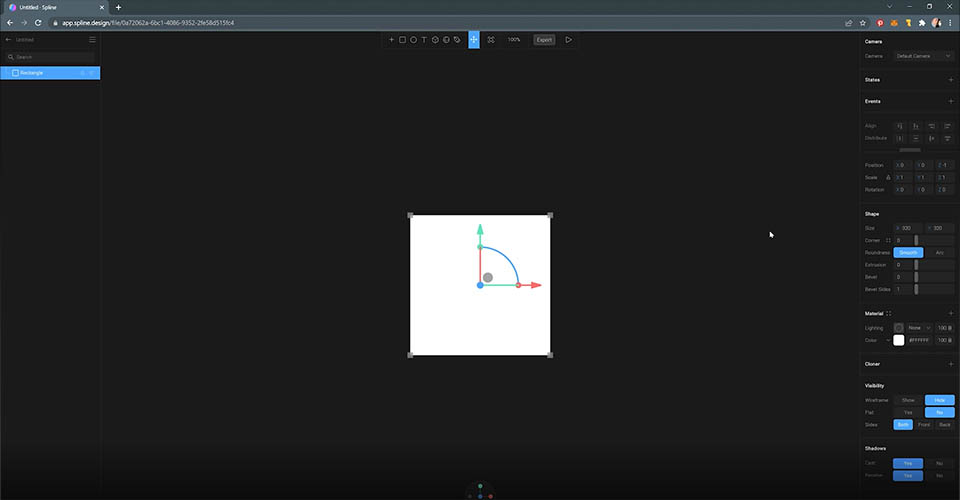
Task: Click the third Align icon
Action: tap(932, 126)
